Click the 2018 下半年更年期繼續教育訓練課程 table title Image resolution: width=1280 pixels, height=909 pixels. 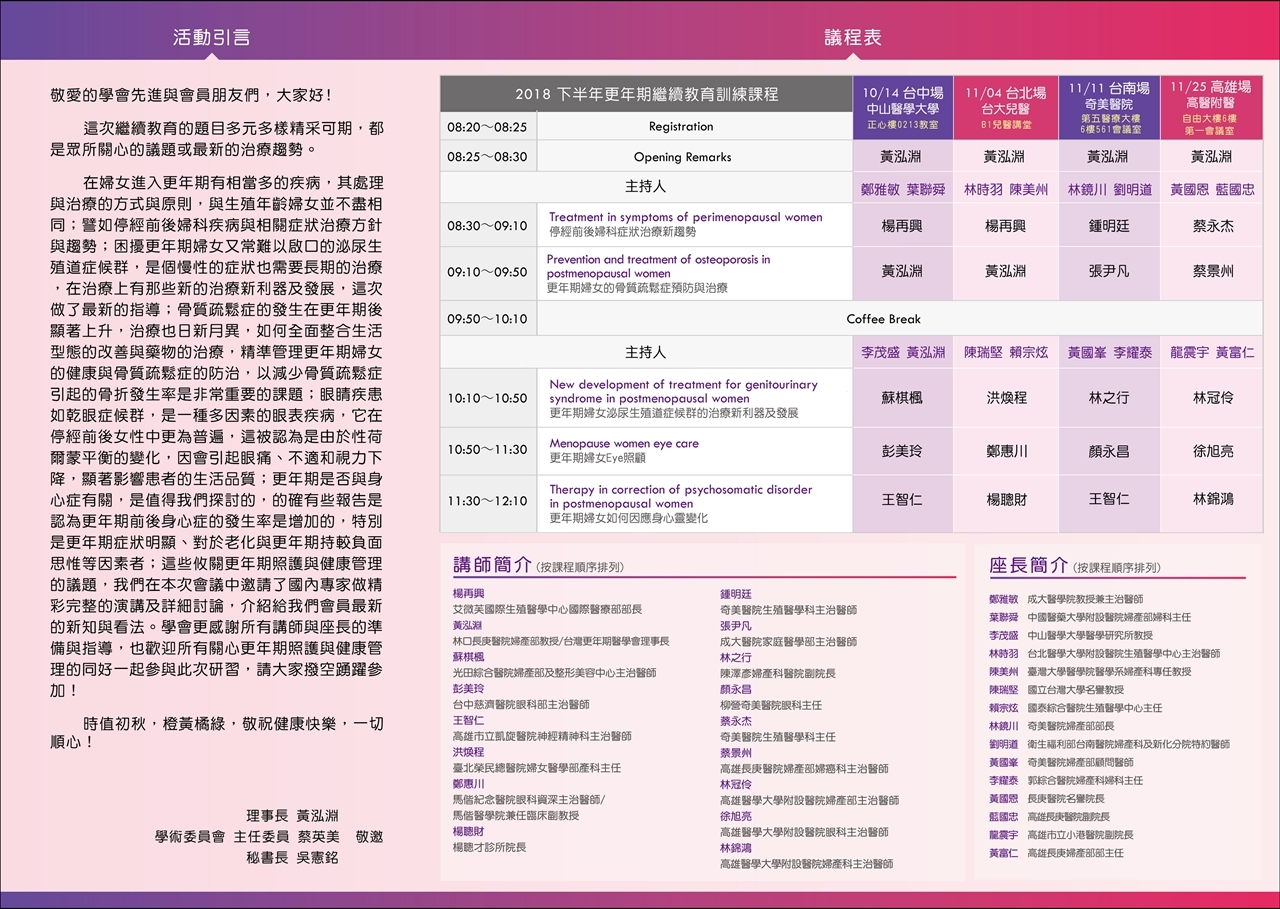click(x=646, y=95)
